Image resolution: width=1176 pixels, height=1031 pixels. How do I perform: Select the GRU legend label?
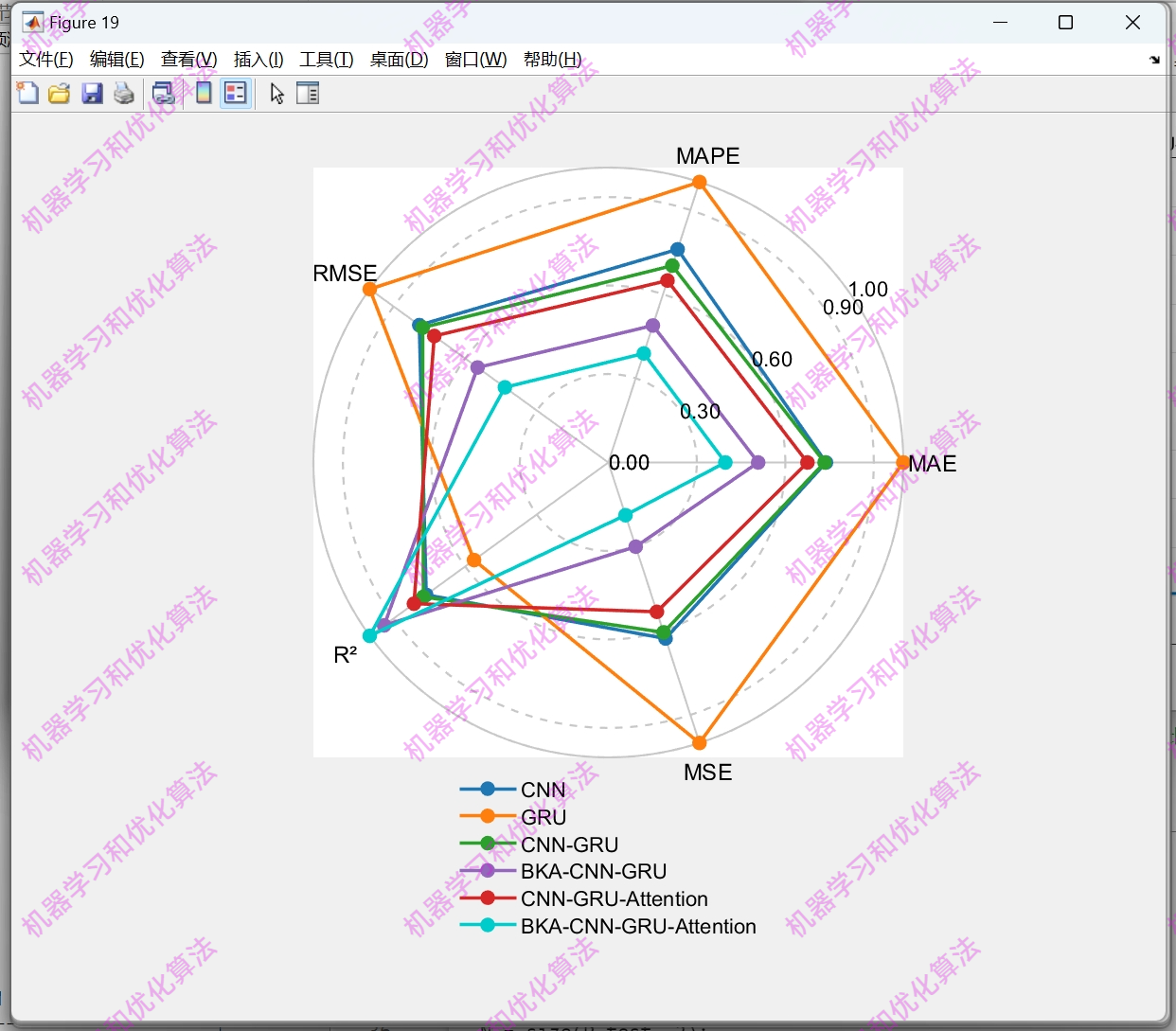543,817
